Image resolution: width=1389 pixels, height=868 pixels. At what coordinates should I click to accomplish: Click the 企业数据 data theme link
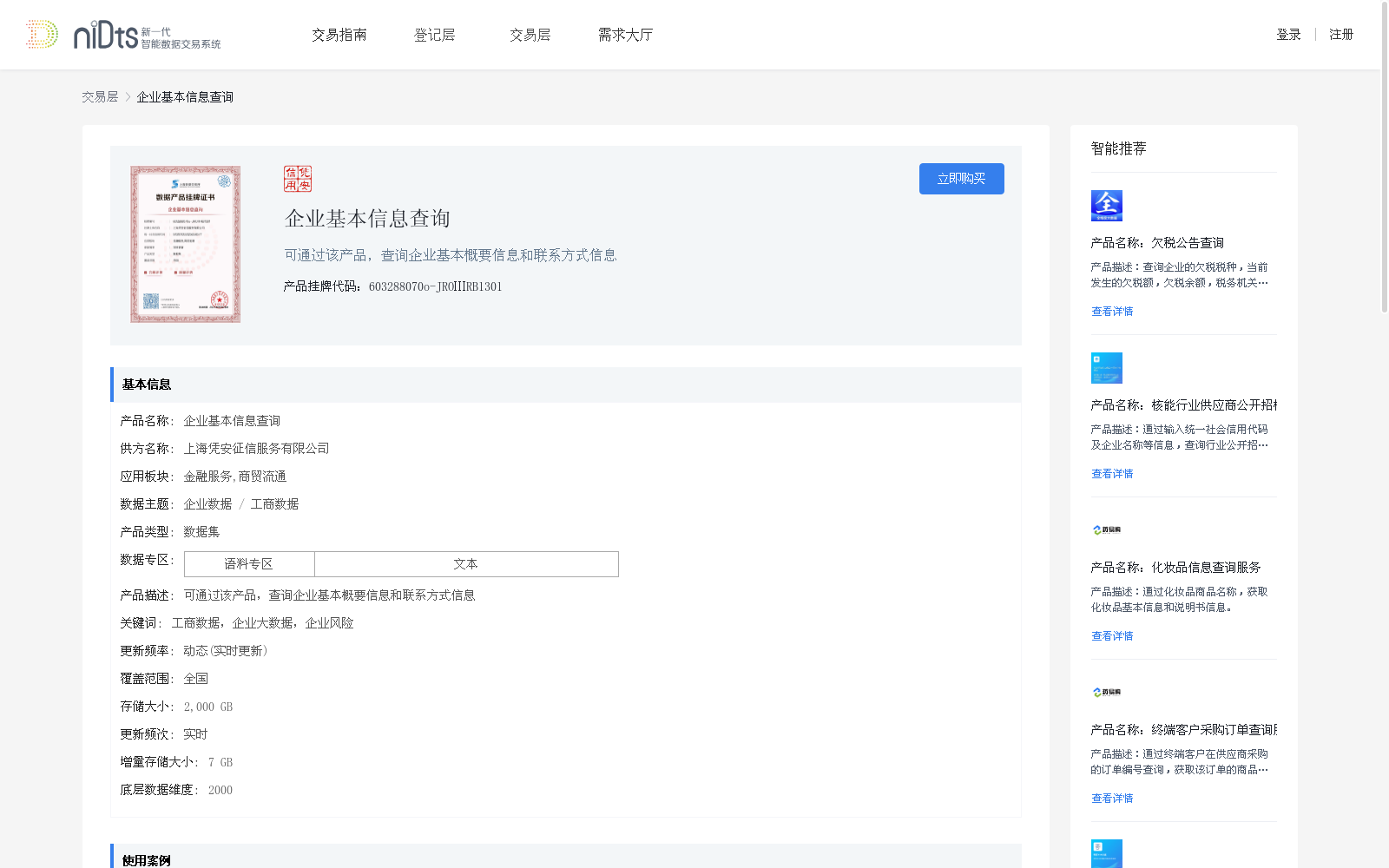(x=207, y=504)
